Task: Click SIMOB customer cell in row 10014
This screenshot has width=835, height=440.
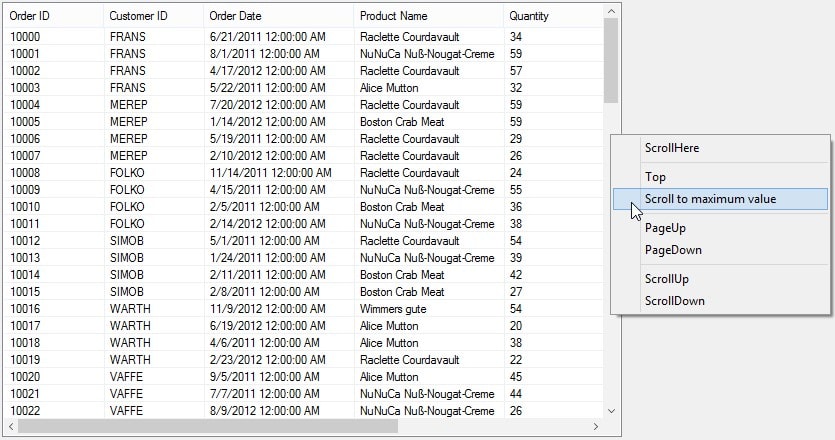Action: tap(153, 275)
